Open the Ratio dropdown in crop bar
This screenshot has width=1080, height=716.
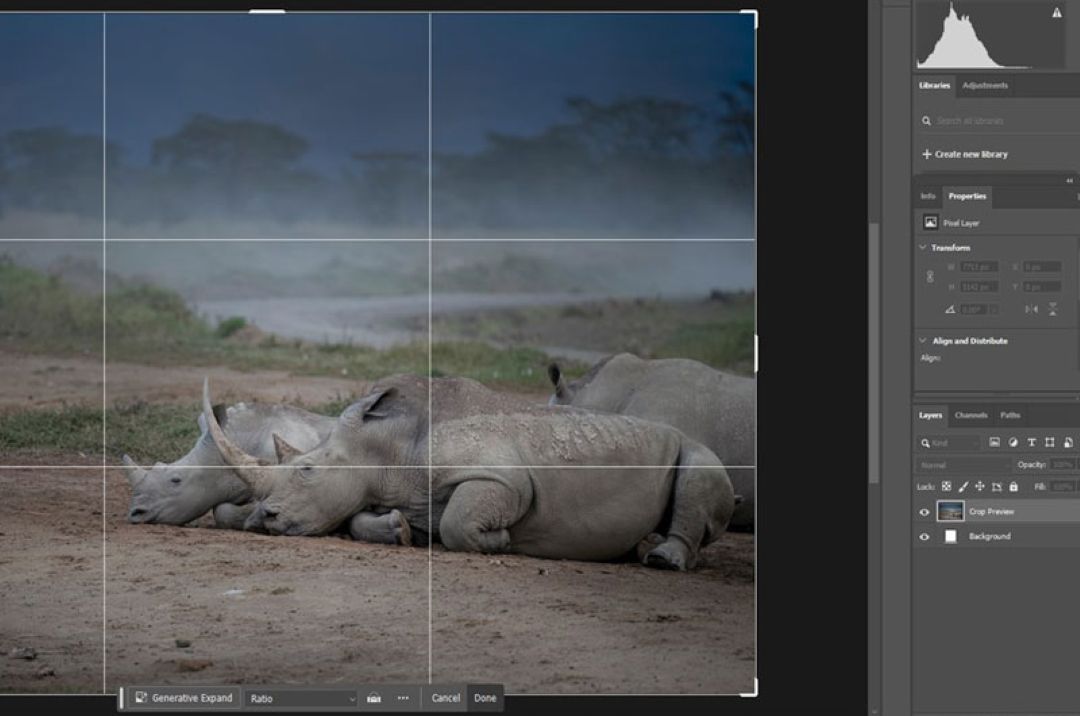tap(301, 698)
